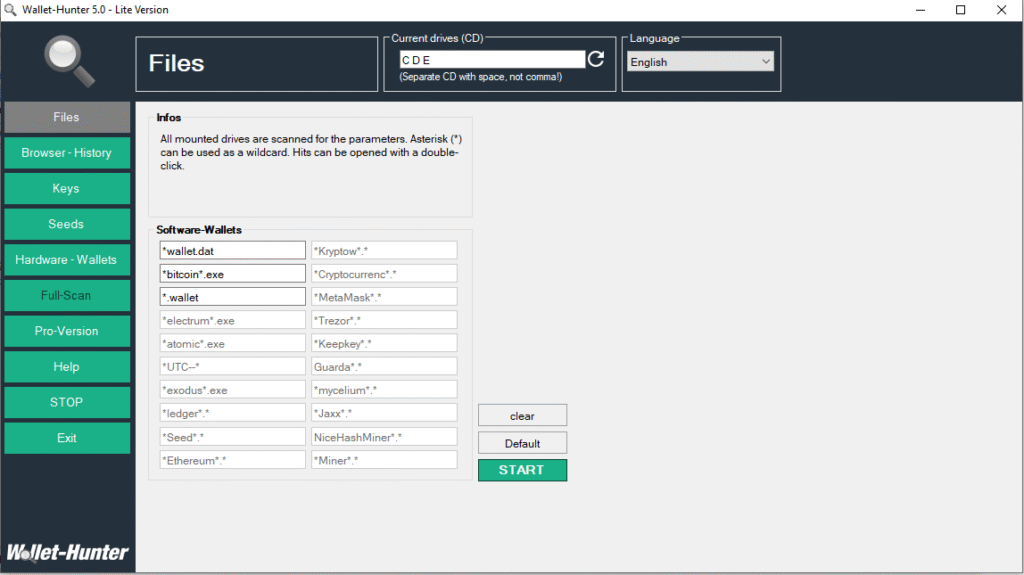Click the Infos description text
This screenshot has width=1024, height=575.
[x=311, y=152]
